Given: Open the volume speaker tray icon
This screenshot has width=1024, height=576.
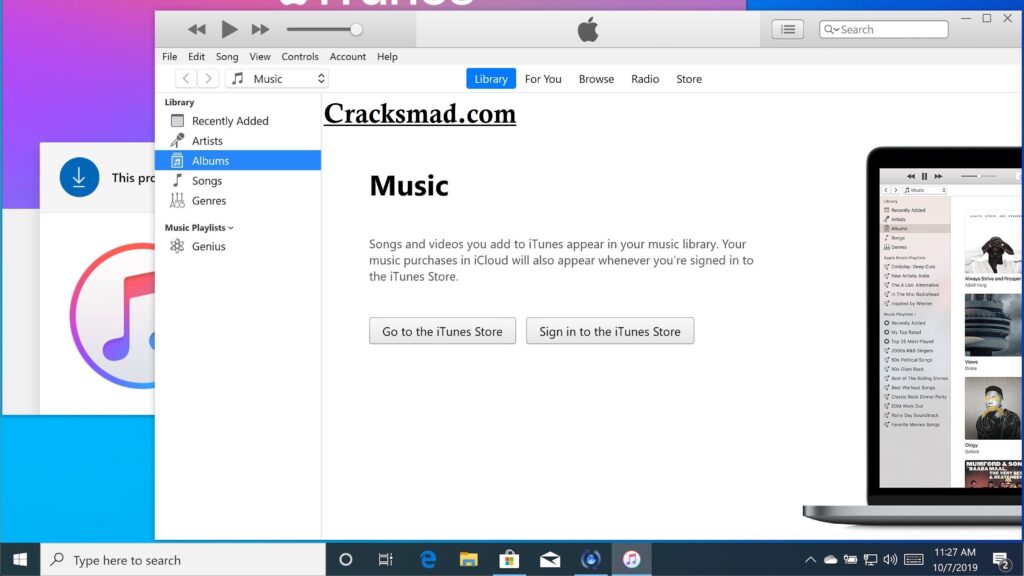Looking at the screenshot, I should 890,560.
